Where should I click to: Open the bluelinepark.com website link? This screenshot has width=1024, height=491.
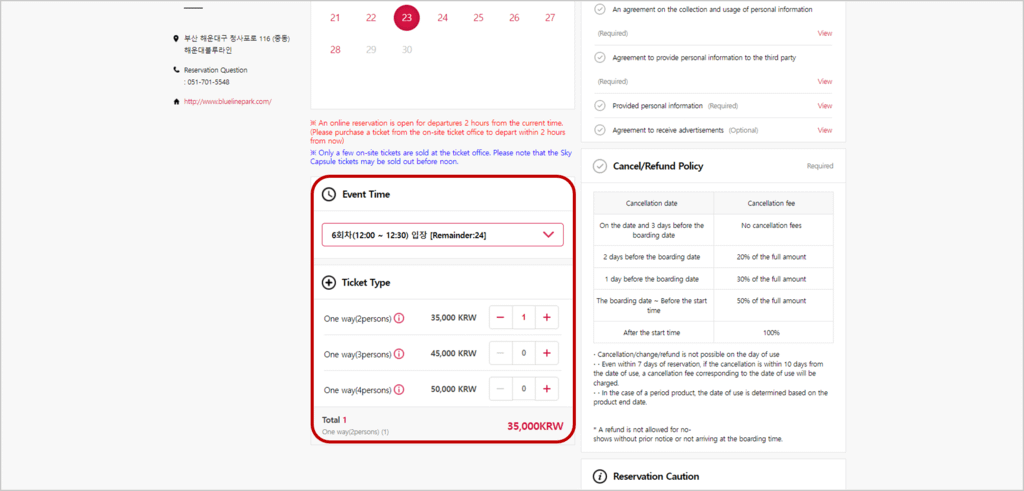click(x=227, y=102)
